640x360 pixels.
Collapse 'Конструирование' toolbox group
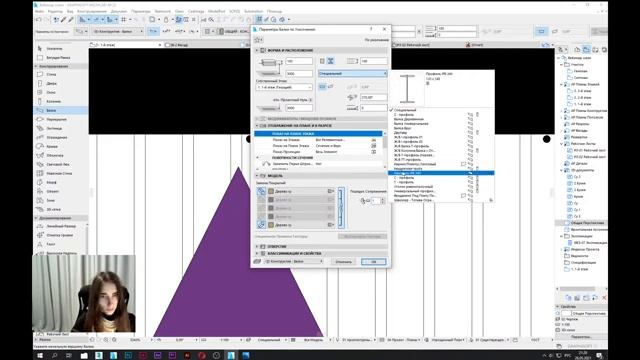pos(36,66)
